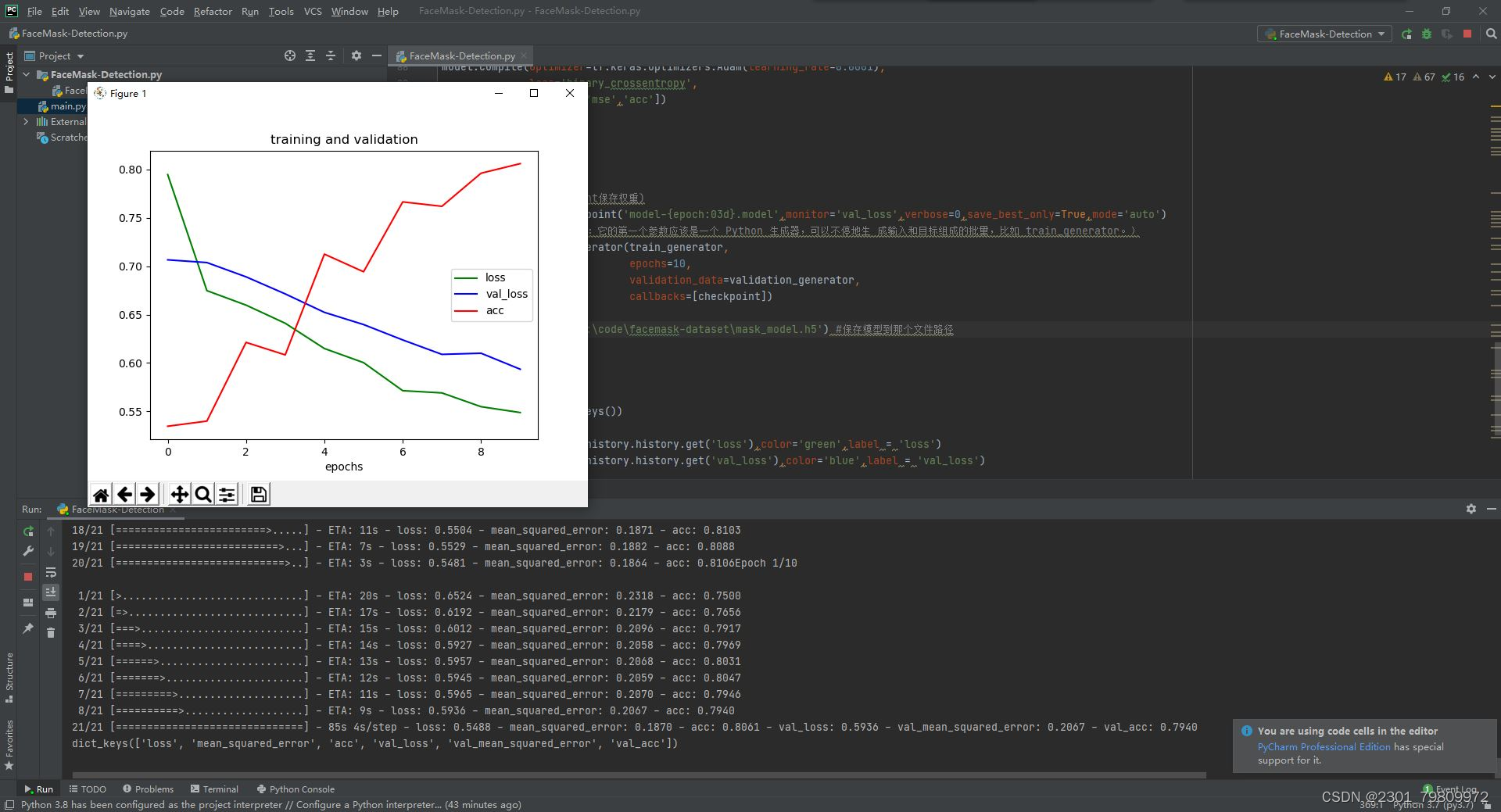Jump to previous highlighted error arrow
Viewport: 1501px width, 812px height.
[x=1476, y=77]
